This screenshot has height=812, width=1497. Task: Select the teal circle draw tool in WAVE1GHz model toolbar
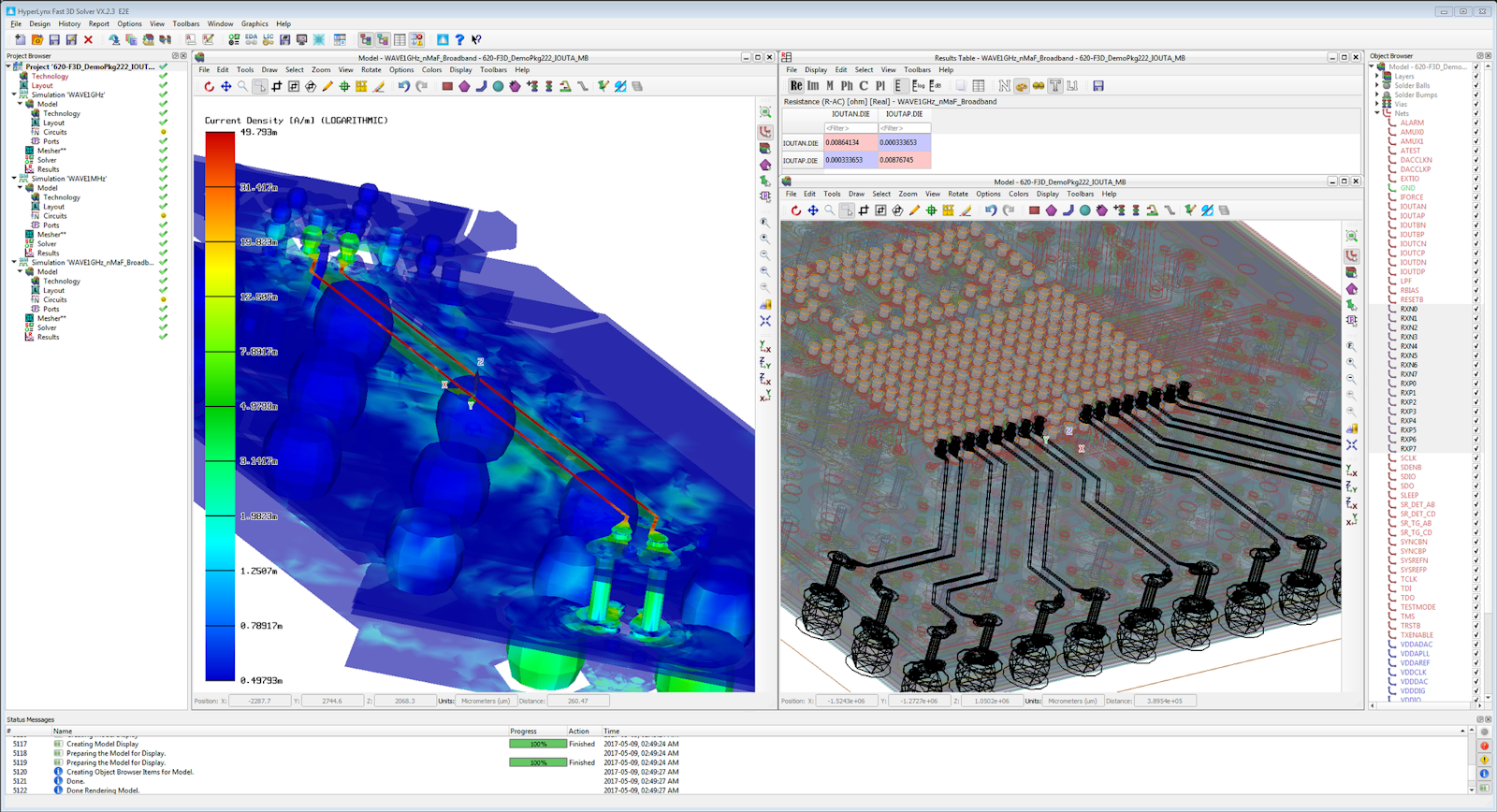point(499,86)
